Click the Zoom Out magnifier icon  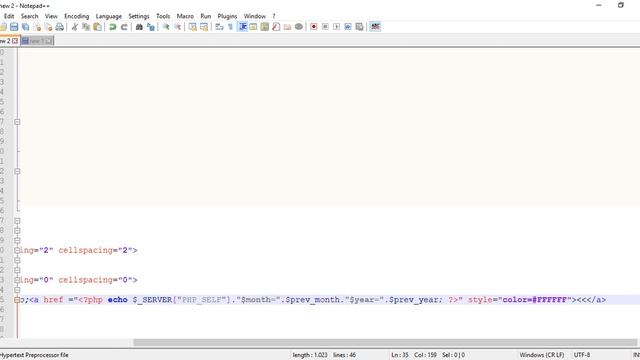click(x=178, y=27)
